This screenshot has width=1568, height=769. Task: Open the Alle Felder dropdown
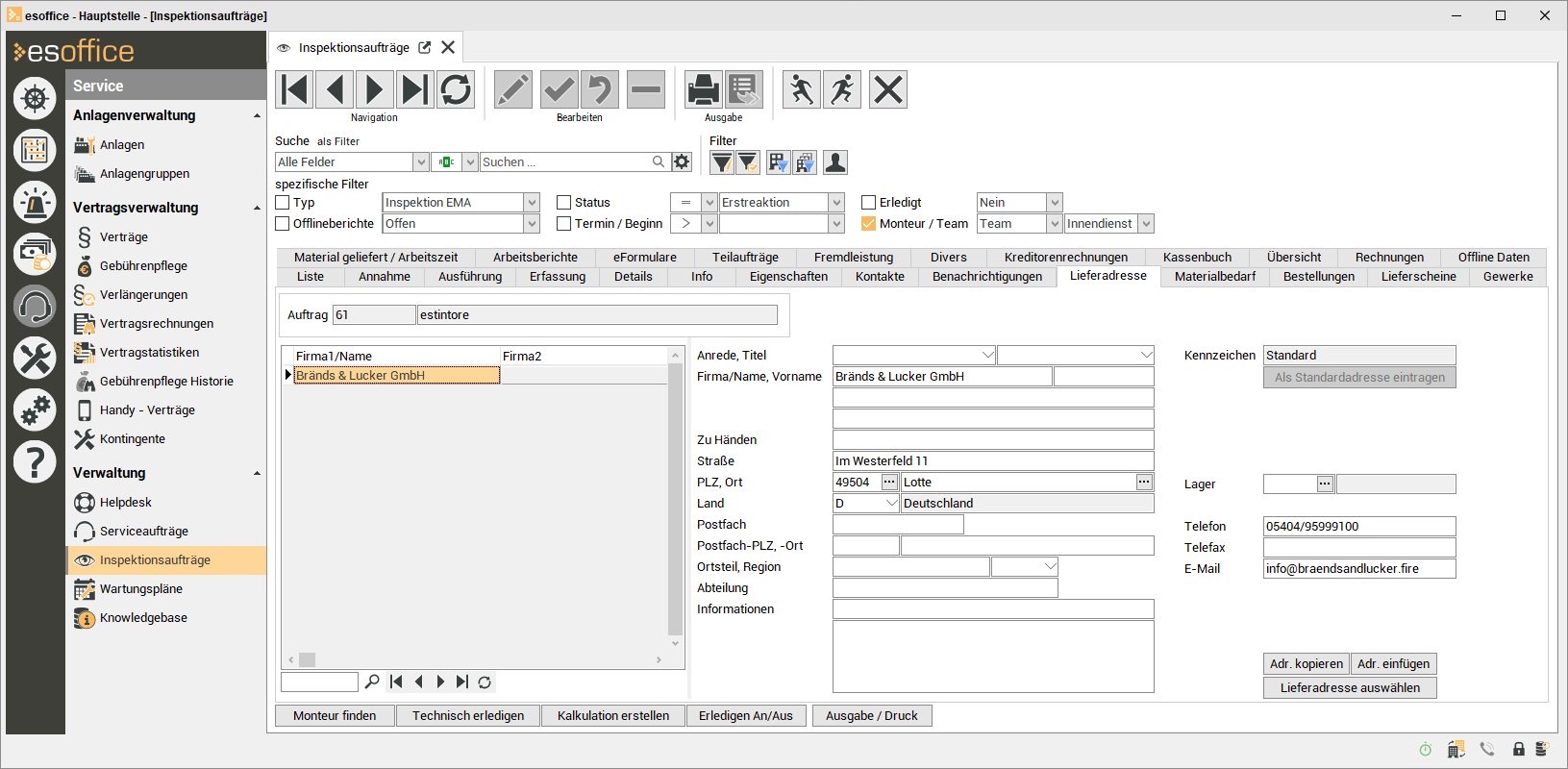(x=420, y=161)
